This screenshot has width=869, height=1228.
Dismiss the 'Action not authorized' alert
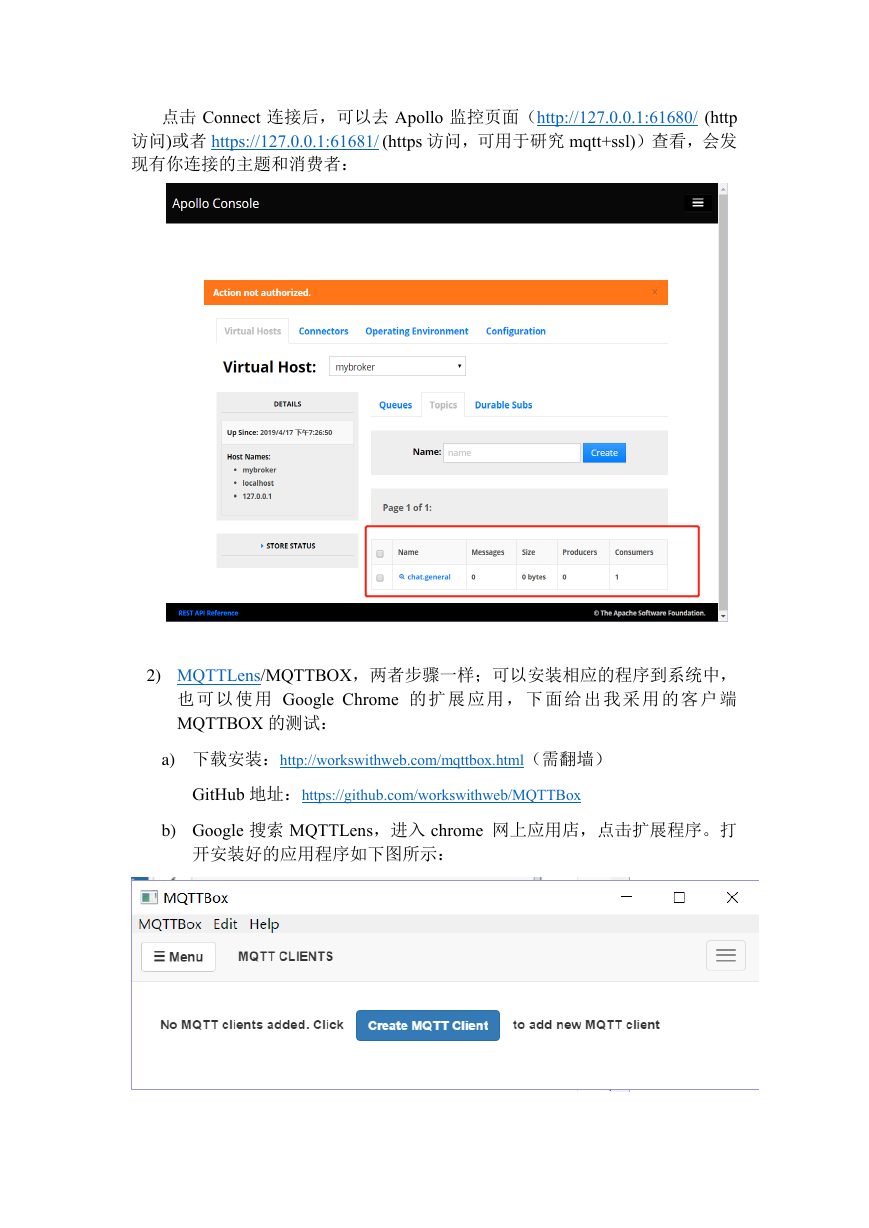coord(655,292)
